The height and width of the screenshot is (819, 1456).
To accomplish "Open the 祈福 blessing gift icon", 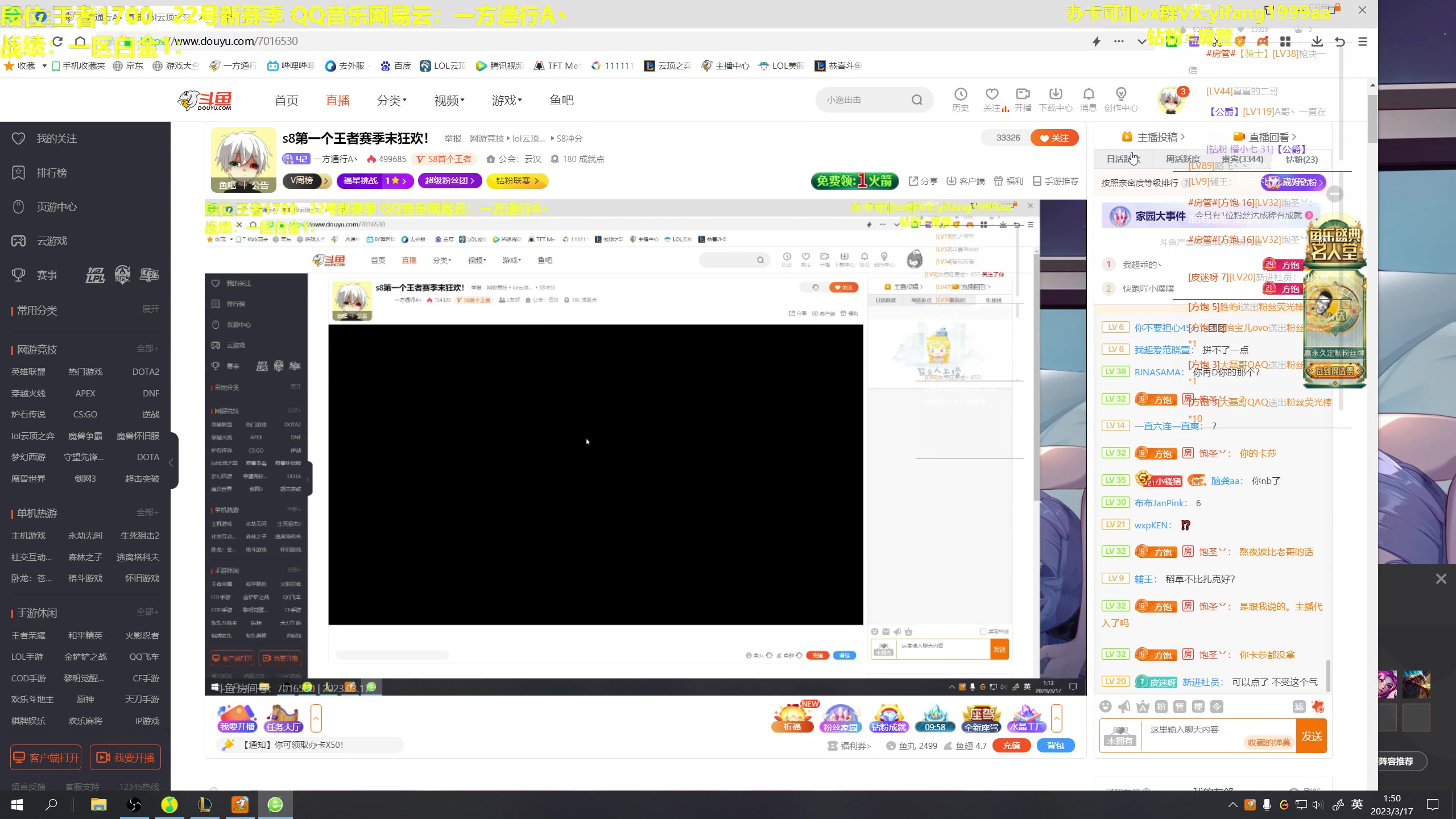I will click(792, 718).
